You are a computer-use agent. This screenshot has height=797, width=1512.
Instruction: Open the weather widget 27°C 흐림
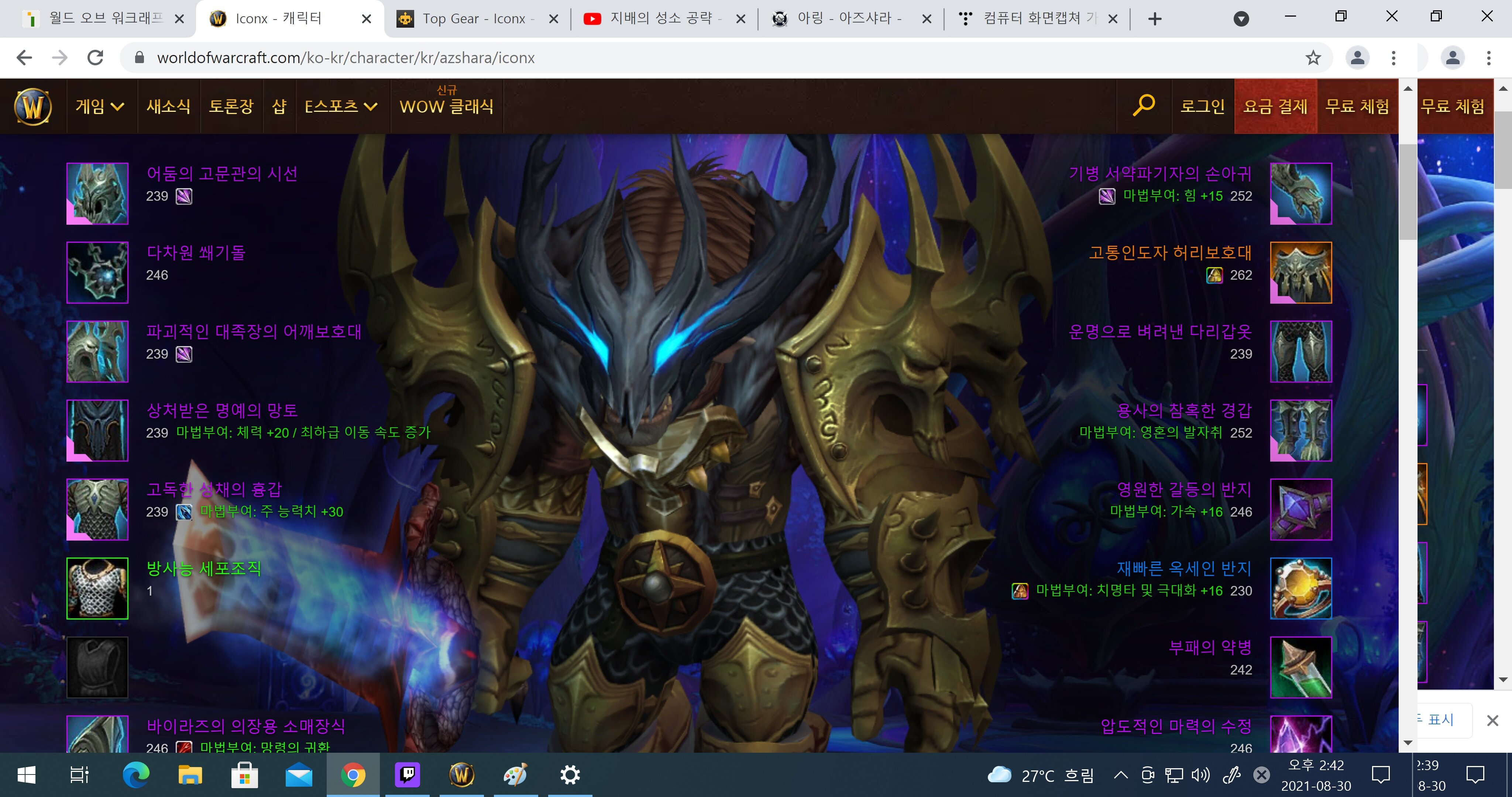tap(1041, 775)
